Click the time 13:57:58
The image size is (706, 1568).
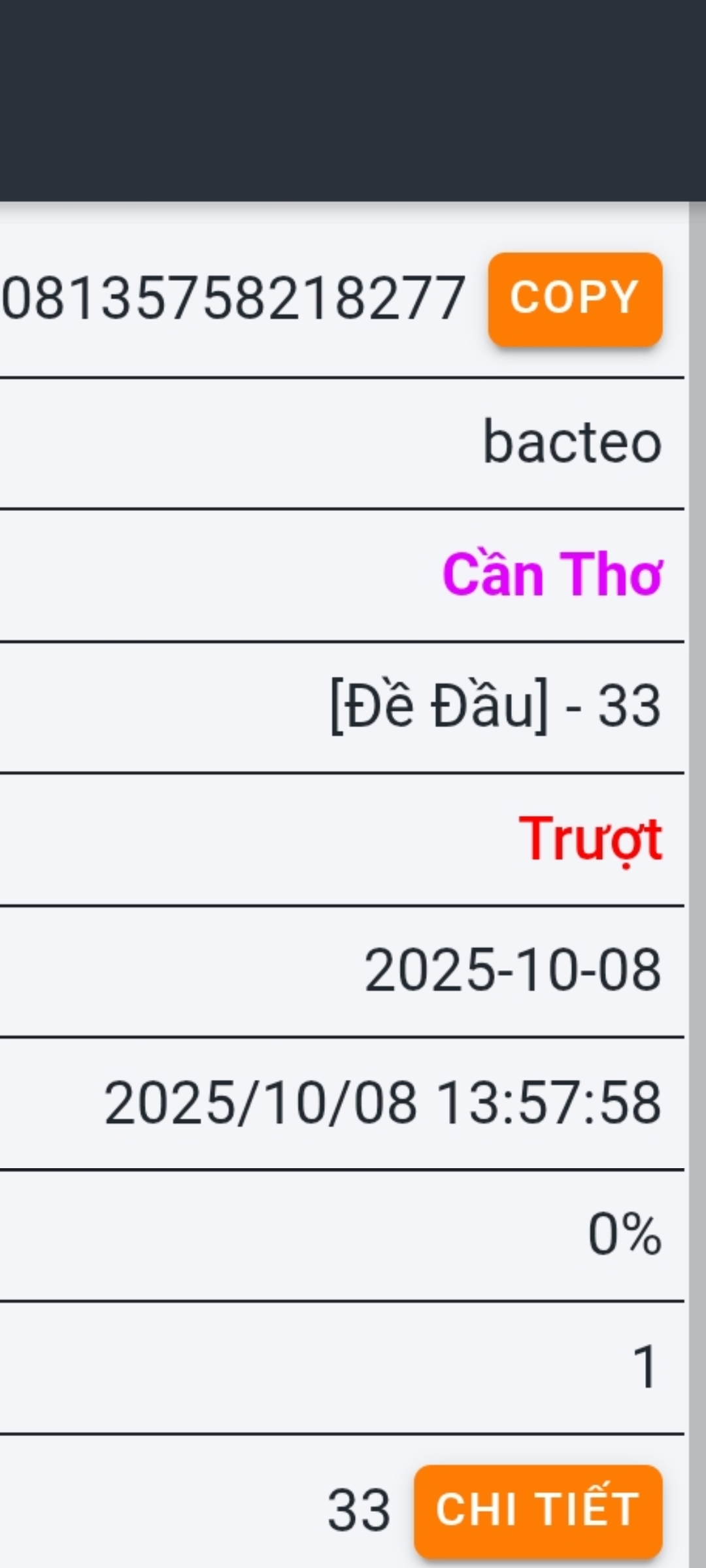(548, 1103)
